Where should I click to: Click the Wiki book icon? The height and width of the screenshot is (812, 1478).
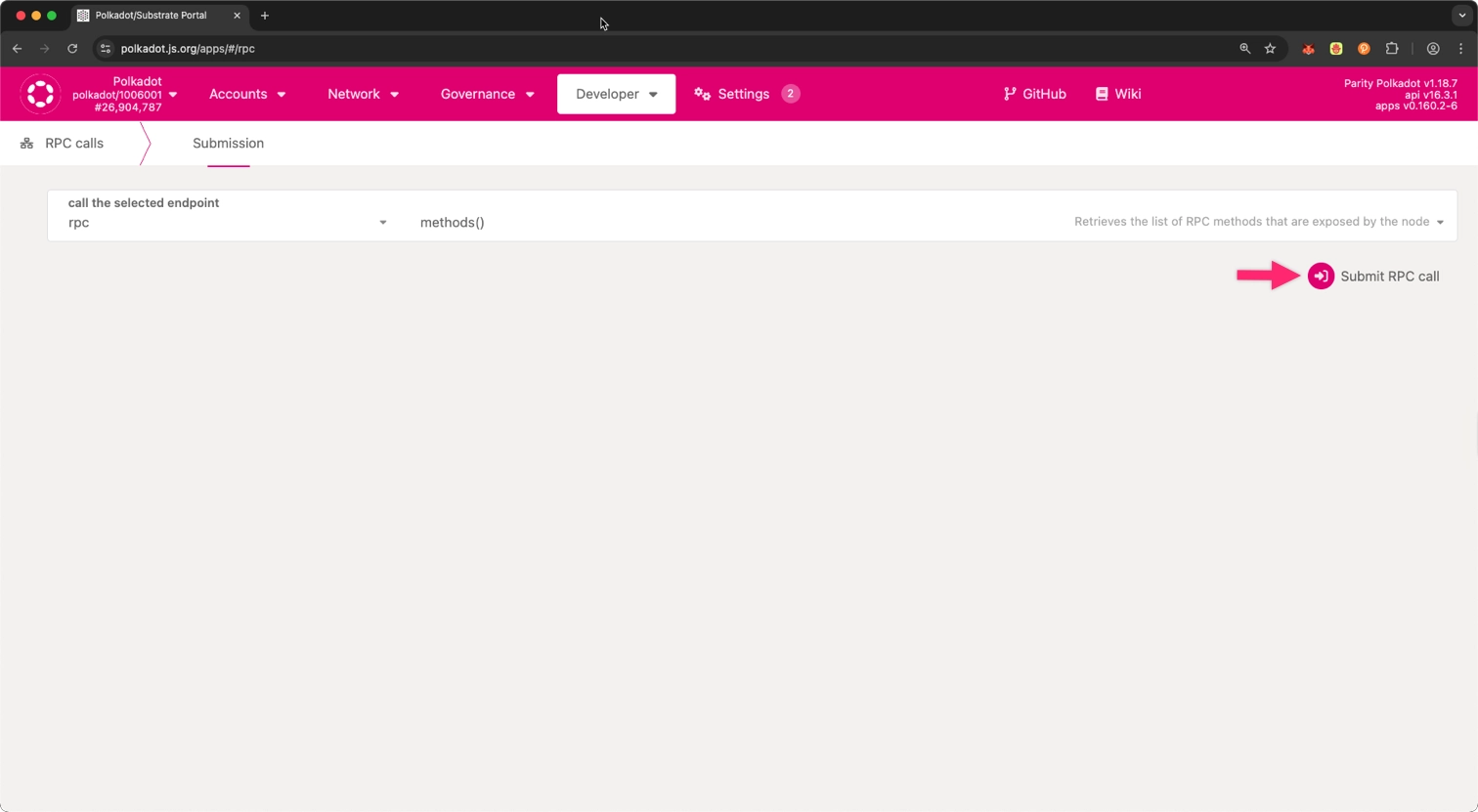pyautogui.click(x=1102, y=94)
